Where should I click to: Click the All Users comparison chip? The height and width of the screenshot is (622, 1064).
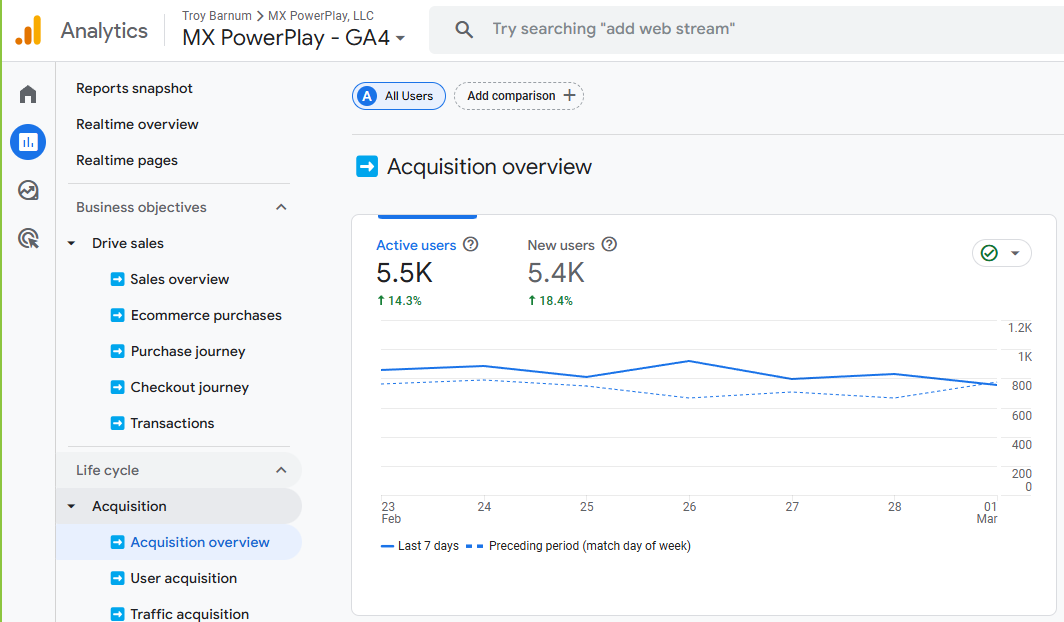tap(398, 96)
